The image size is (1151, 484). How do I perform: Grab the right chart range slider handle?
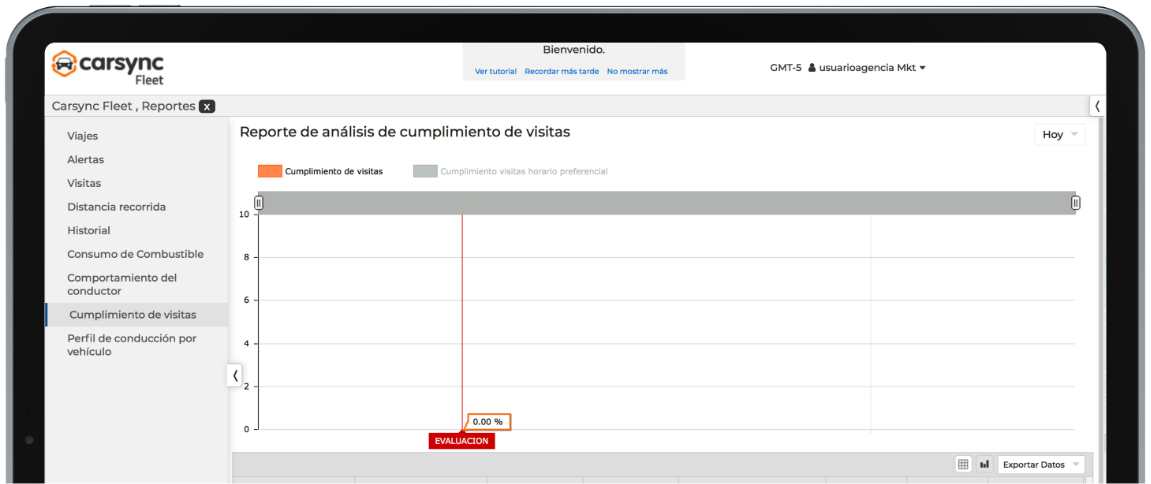coord(1075,203)
